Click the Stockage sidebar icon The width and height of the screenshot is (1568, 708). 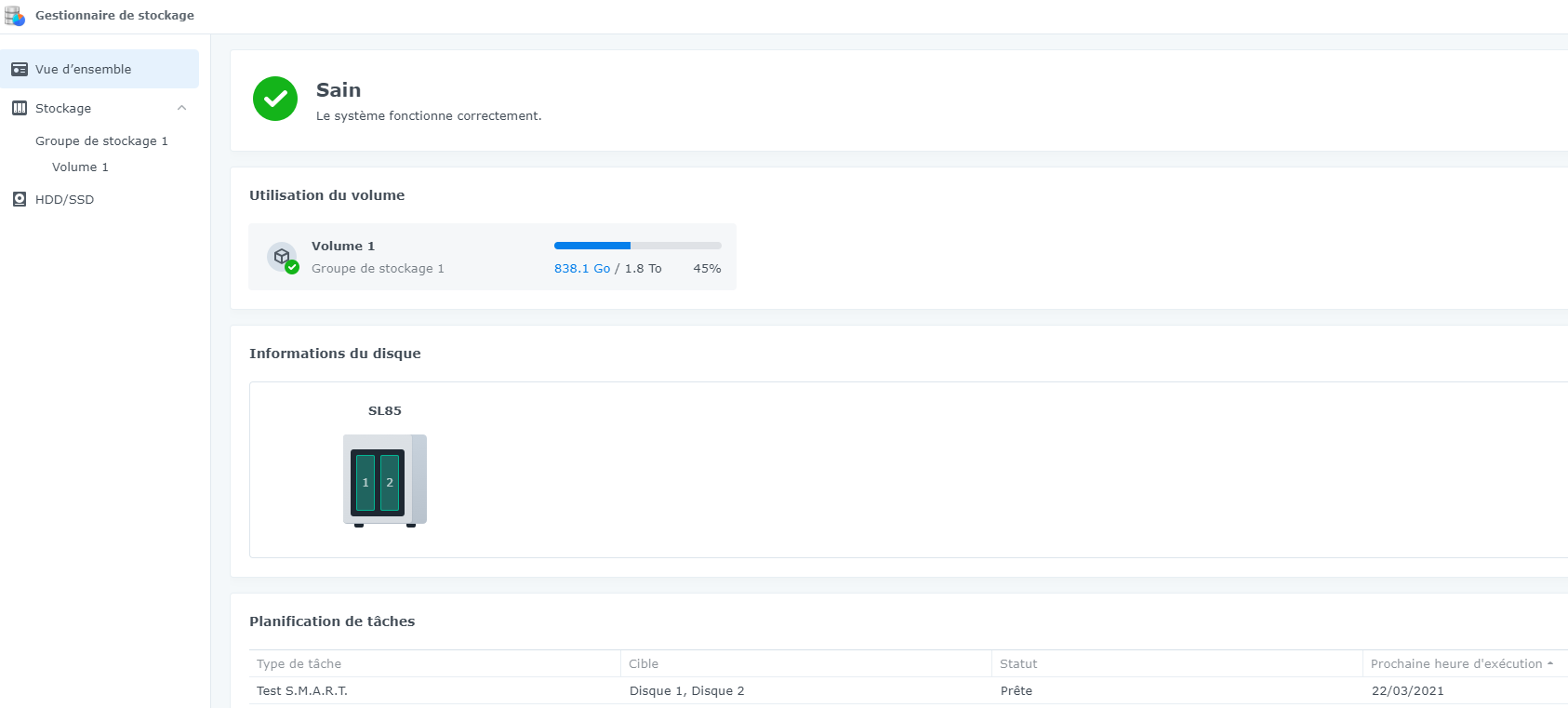(20, 108)
